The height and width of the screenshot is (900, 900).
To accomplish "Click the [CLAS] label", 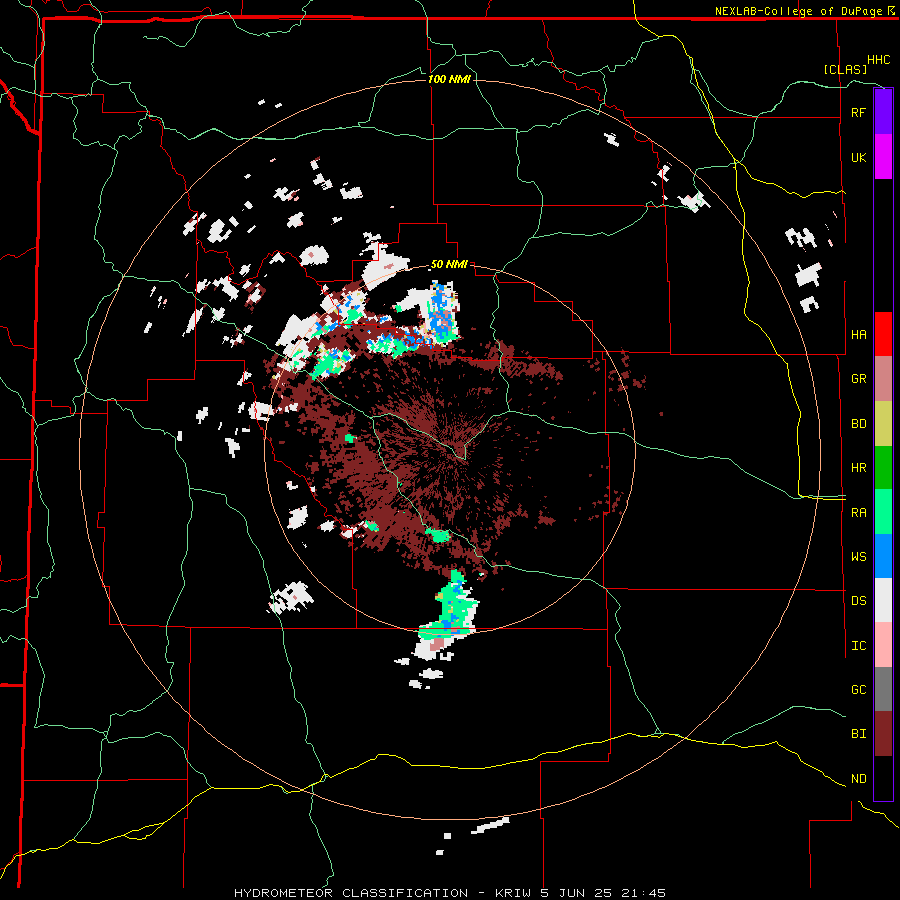I will 845,69.
